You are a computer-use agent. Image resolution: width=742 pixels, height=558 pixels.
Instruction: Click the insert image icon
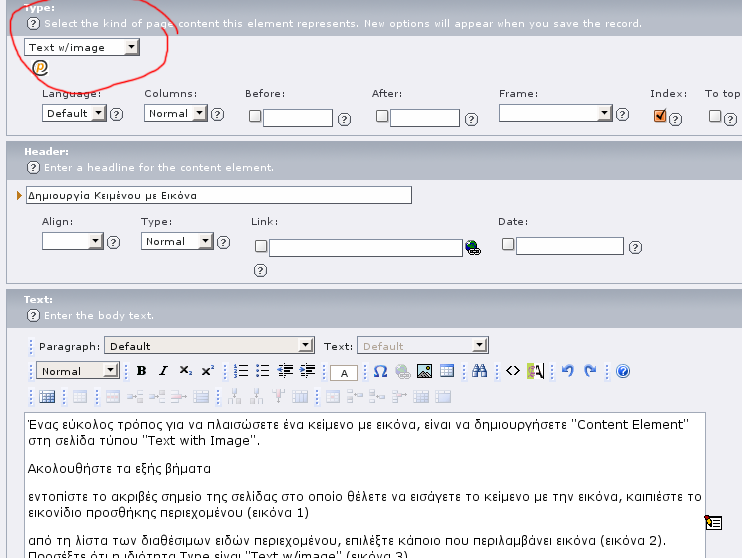[x=424, y=371]
